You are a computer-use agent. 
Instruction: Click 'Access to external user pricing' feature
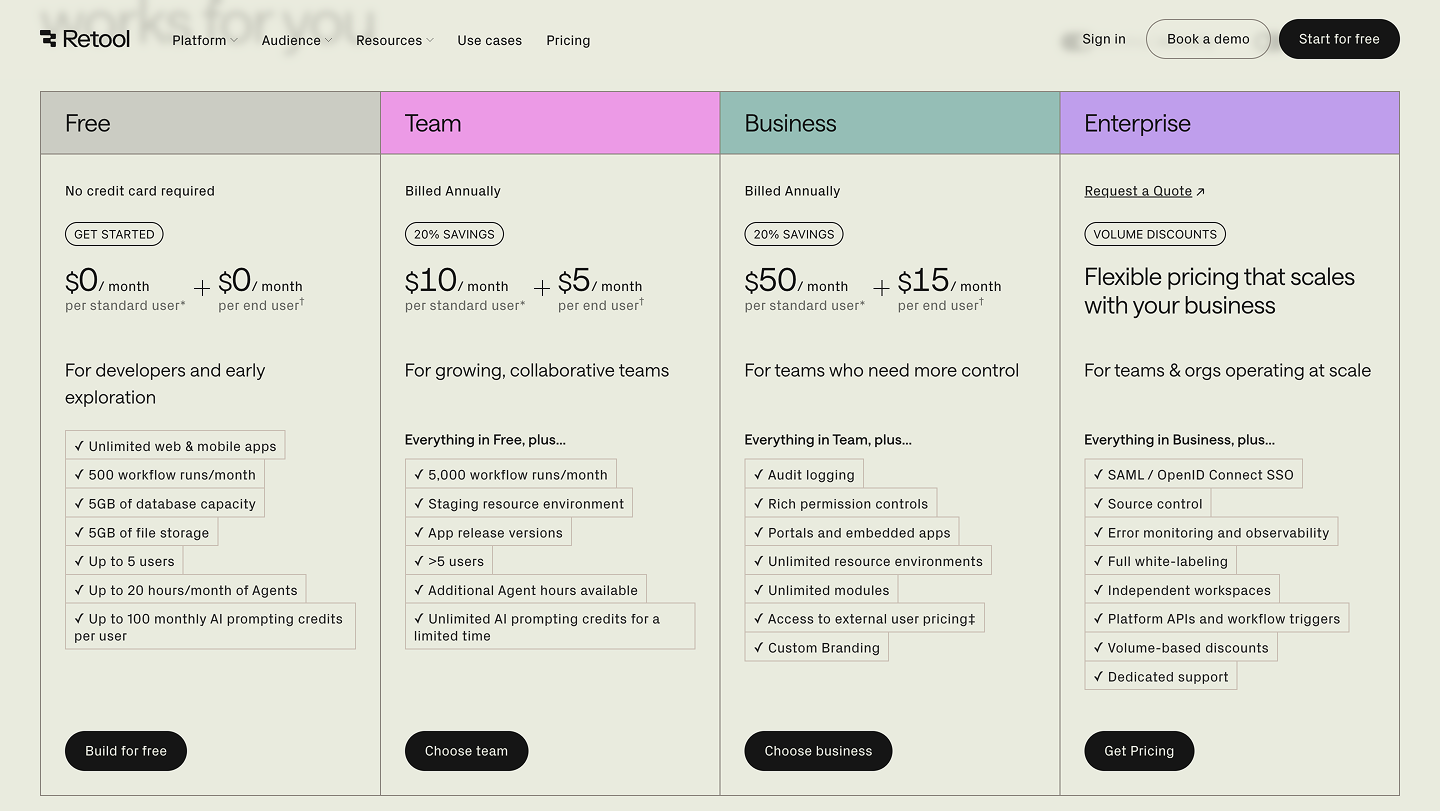click(x=864, y=619)
